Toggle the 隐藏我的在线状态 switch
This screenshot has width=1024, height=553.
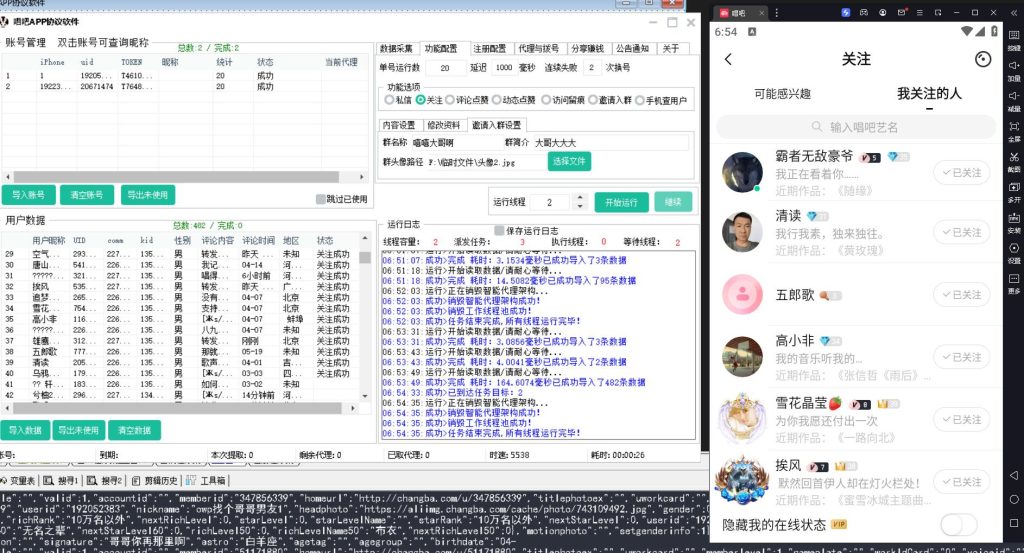click(959, 524)
